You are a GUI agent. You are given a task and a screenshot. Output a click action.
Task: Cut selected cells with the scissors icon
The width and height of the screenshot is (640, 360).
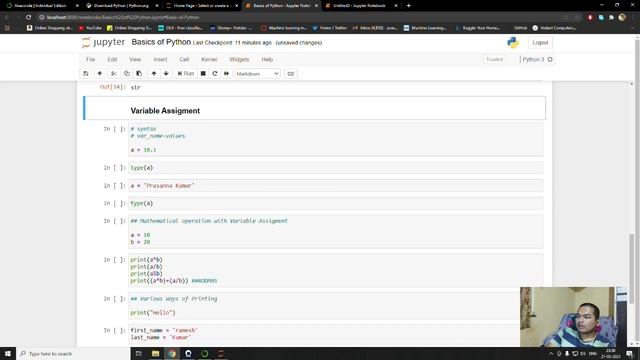click(114, 73)
